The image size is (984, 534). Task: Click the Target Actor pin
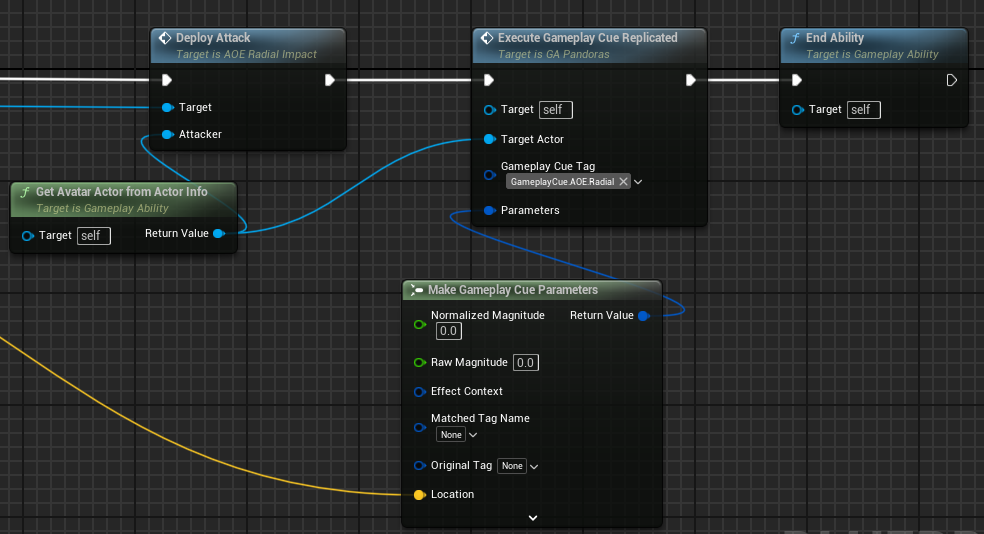[489, 139]
